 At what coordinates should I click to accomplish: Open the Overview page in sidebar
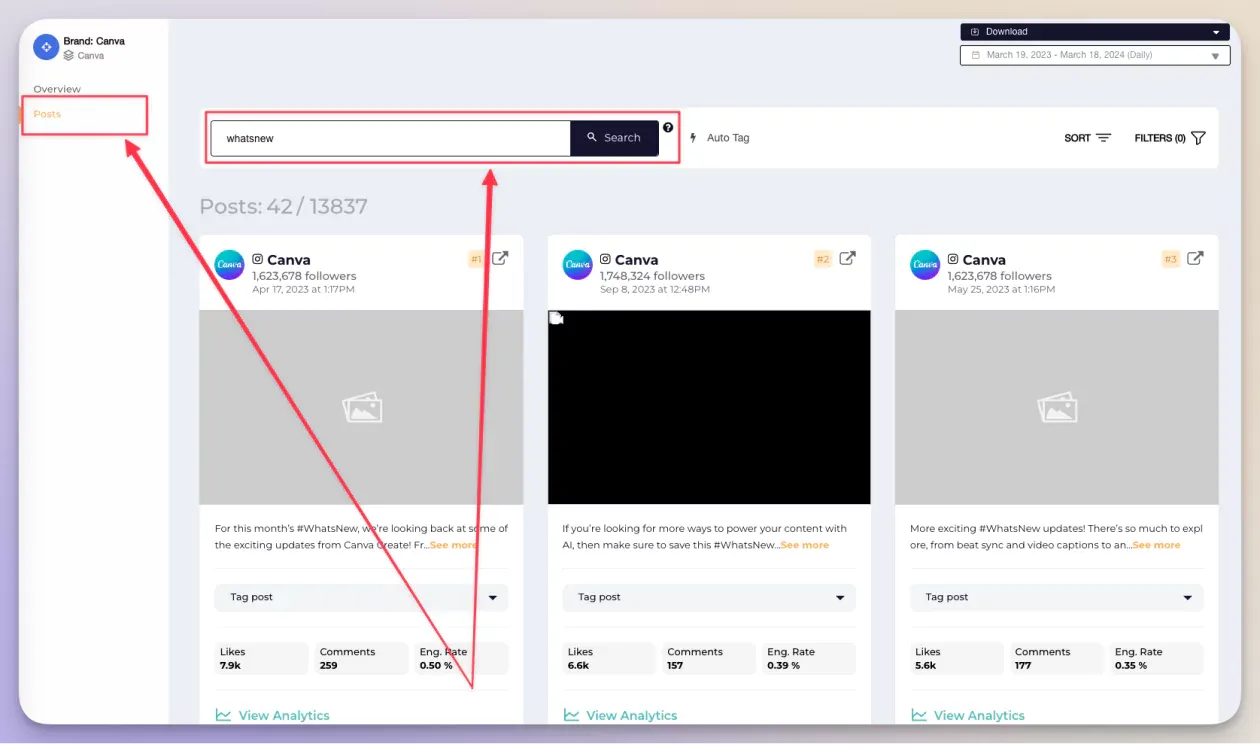point(57,89)
